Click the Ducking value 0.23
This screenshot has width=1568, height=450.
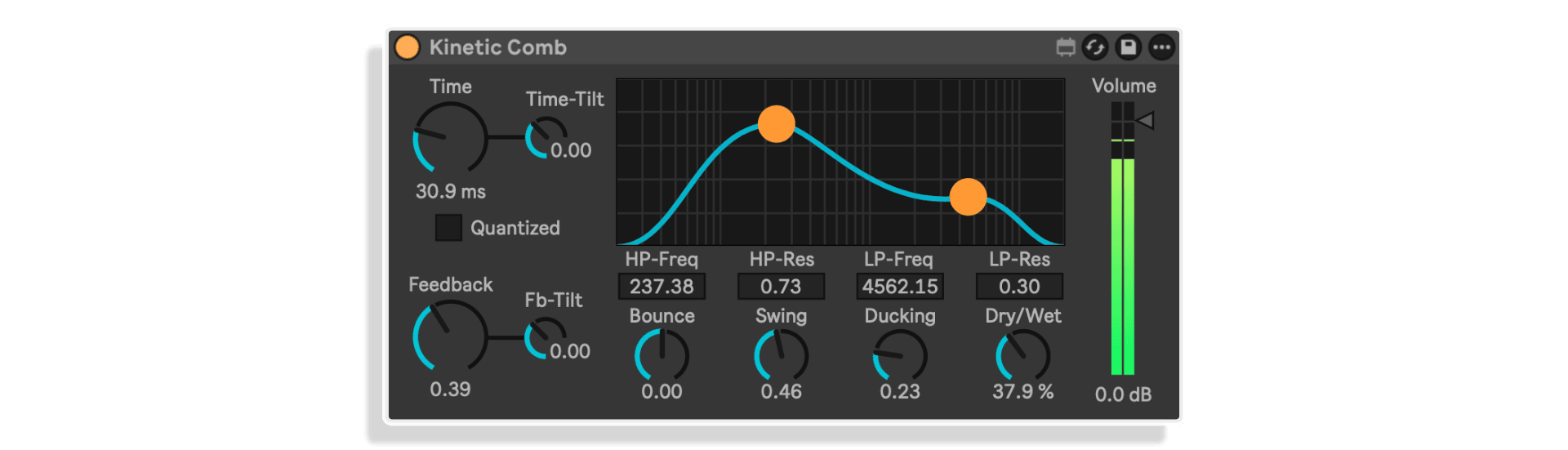(900, 392)
